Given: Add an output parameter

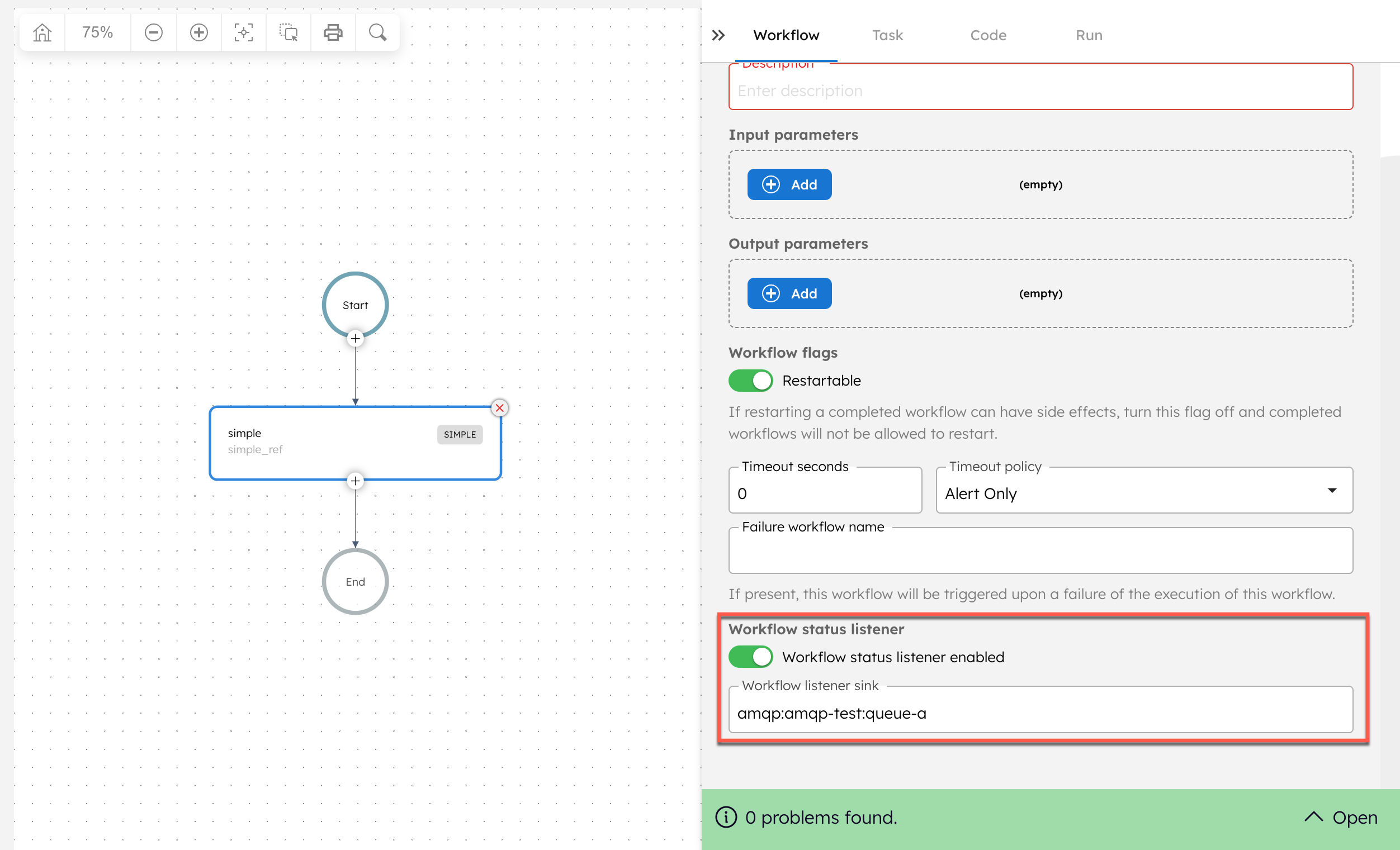Looking at the screenshot, I should click(789, 293).
